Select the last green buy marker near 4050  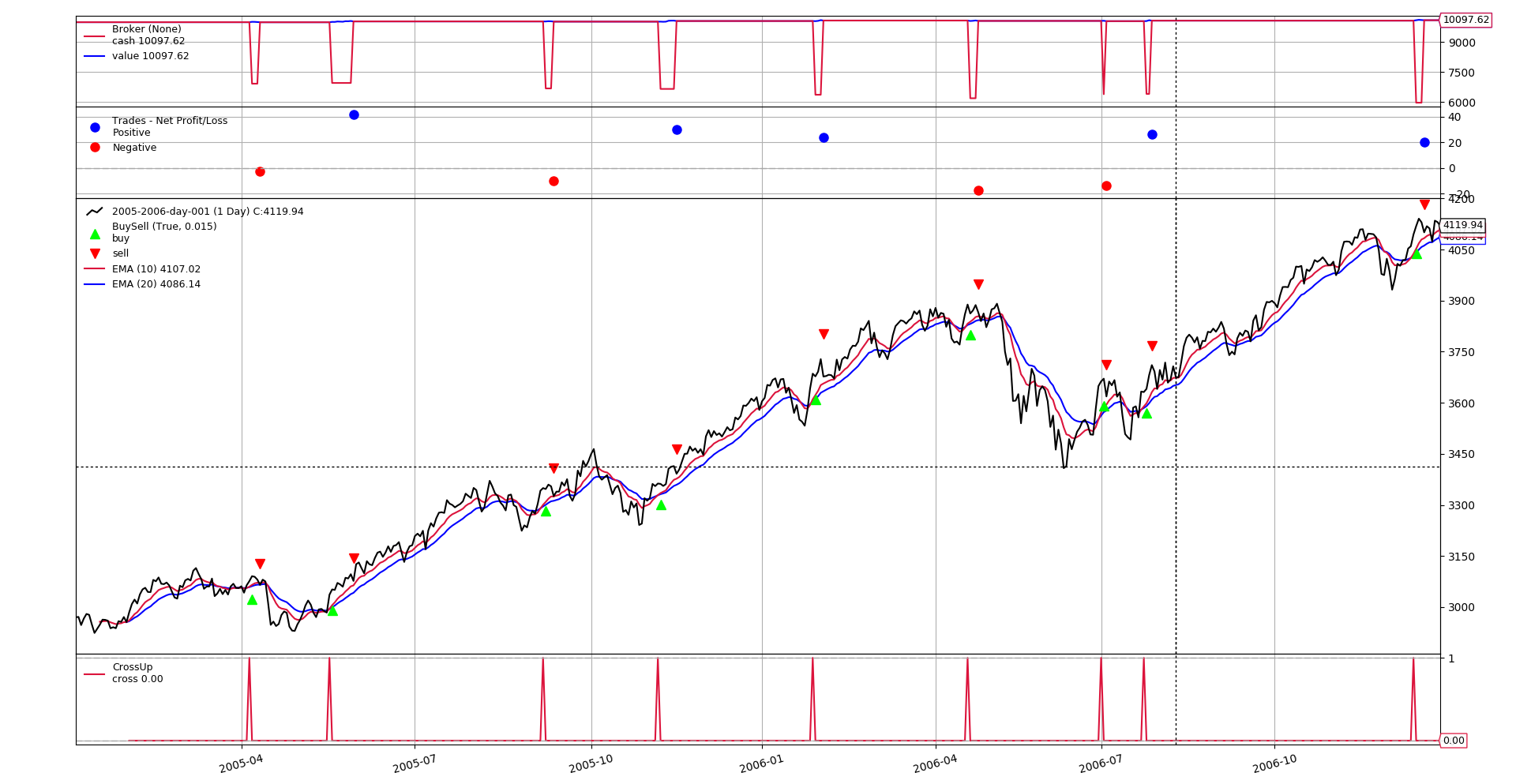coord(1417,253)
